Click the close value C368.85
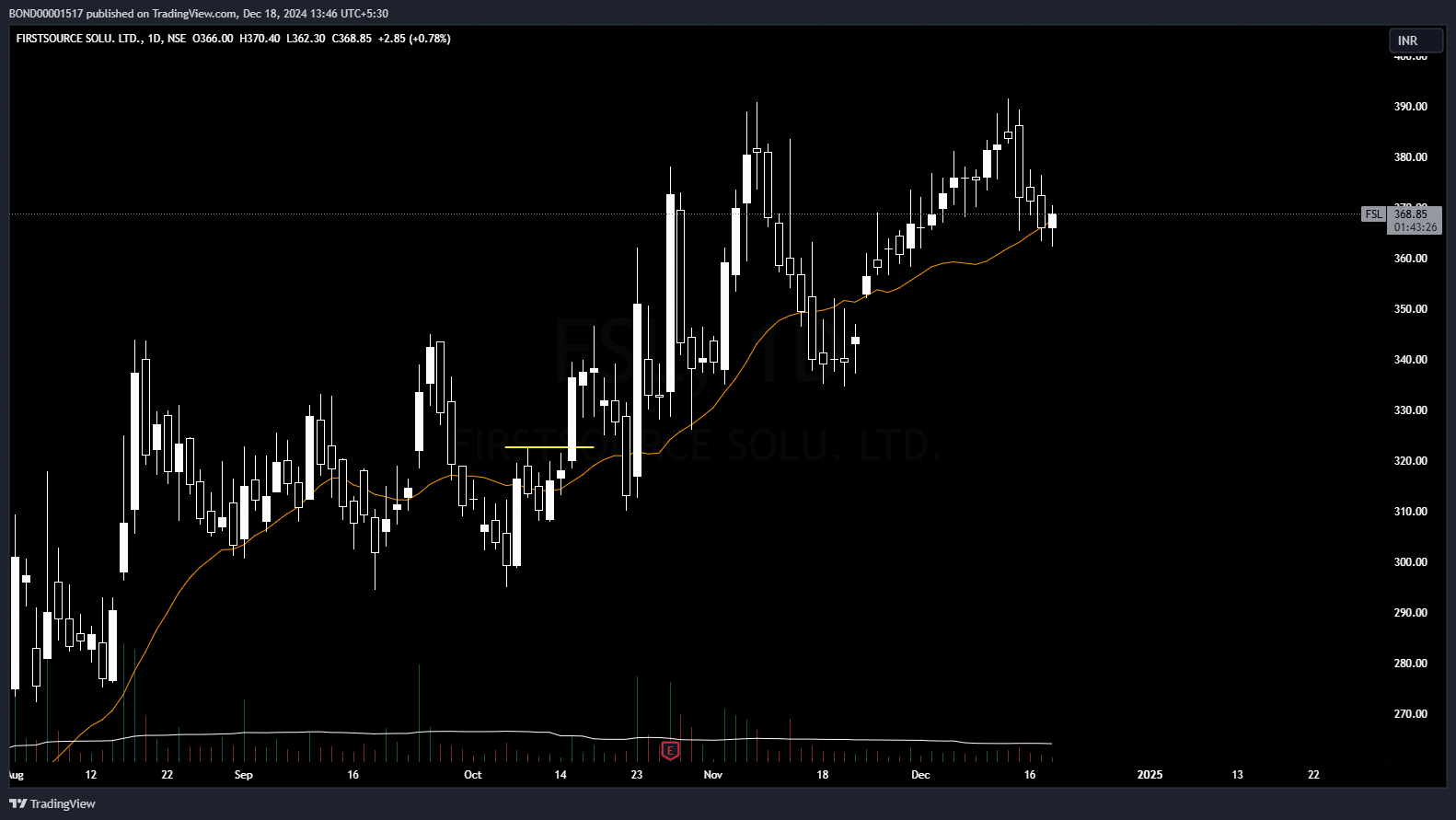Viewport: 1456px width, 820px height. pyautogui.click(x=352, y=39)
